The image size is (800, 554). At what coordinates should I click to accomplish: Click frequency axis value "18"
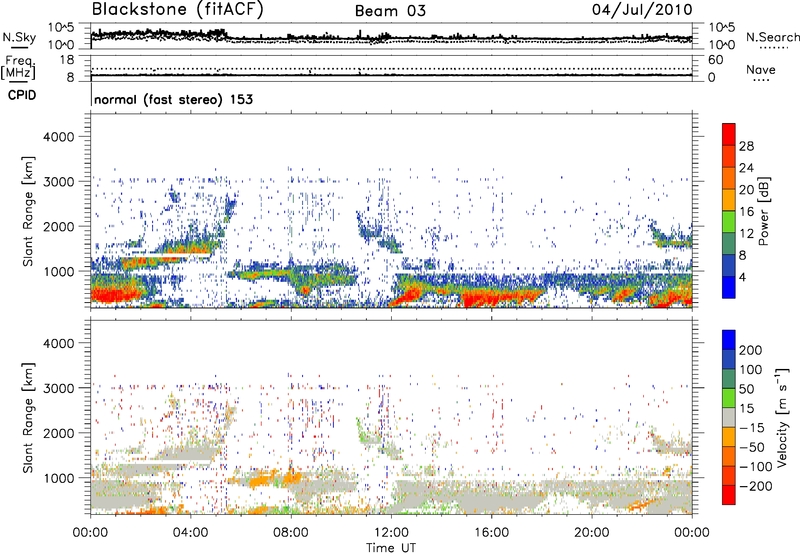click(x=66, y=60)
